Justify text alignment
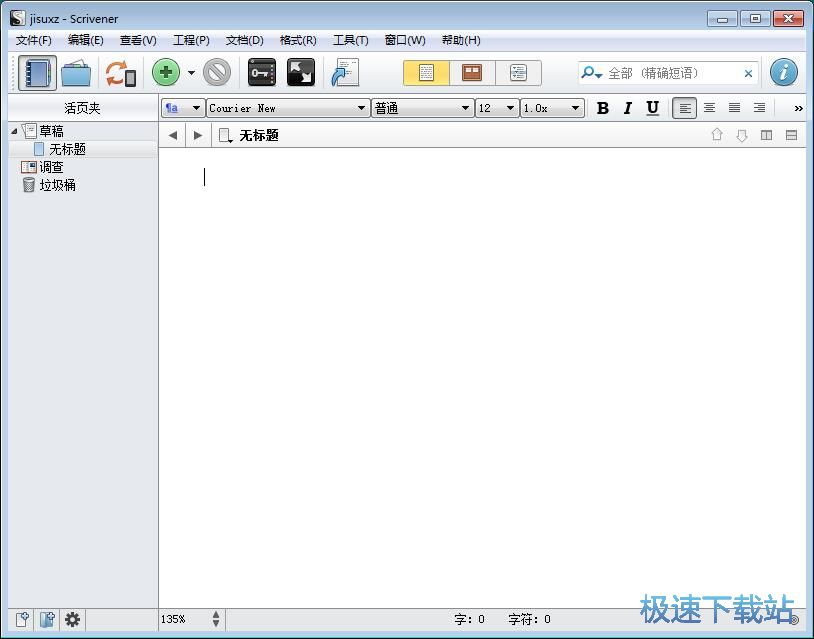The width and height of the screenshot is (814, 639). (x=734, y=108)
